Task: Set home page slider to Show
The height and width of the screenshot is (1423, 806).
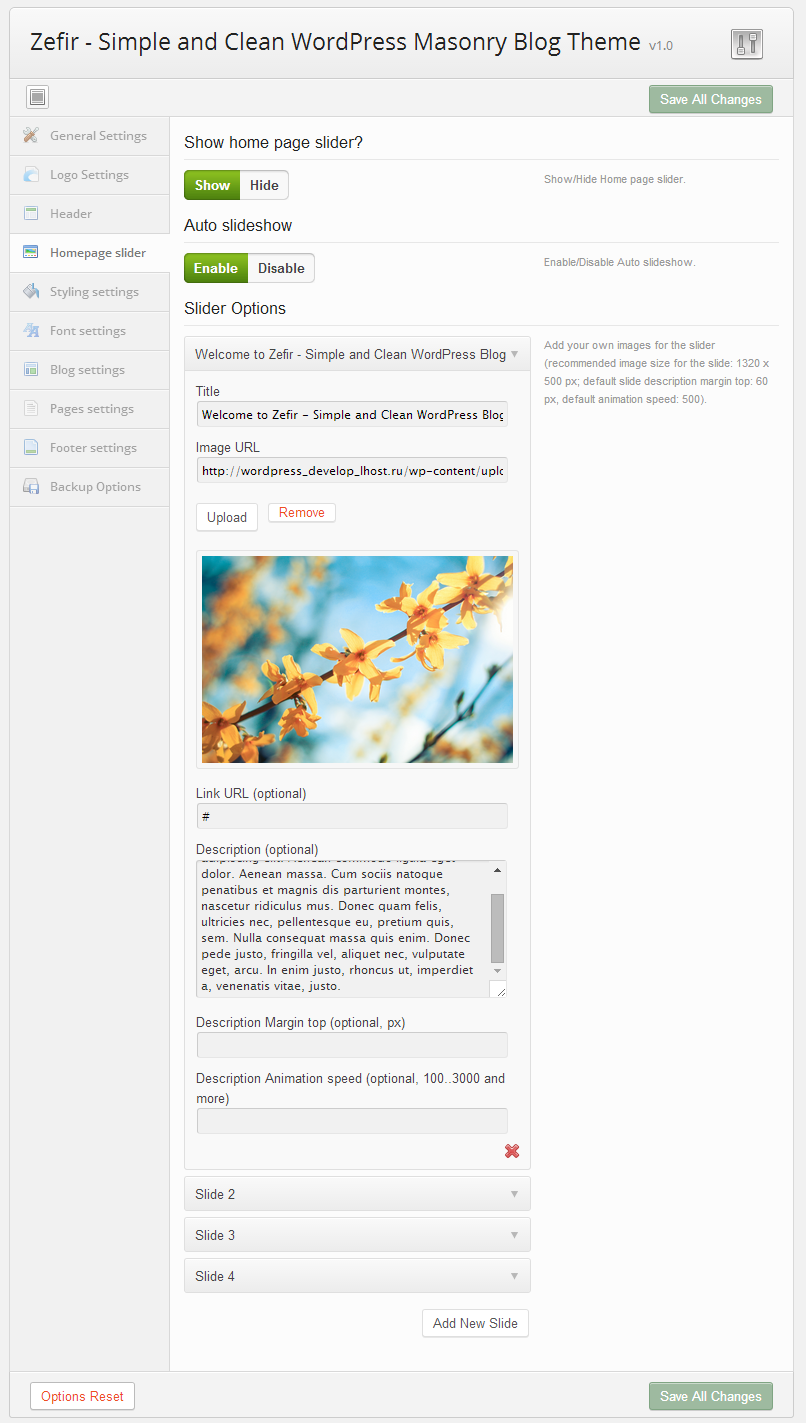Action: click(212, 185)
